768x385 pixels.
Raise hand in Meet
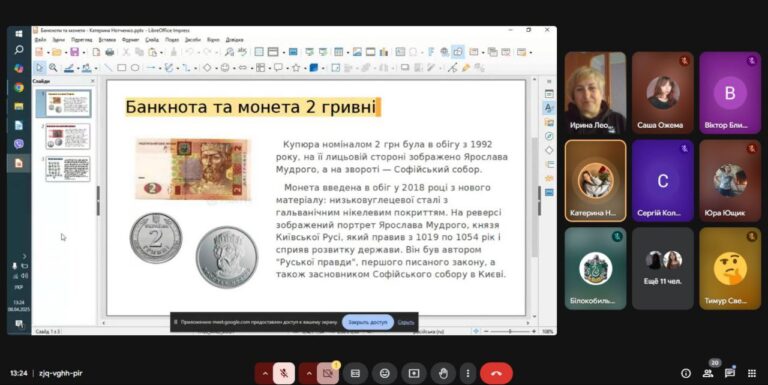click(x=443, y=373)
